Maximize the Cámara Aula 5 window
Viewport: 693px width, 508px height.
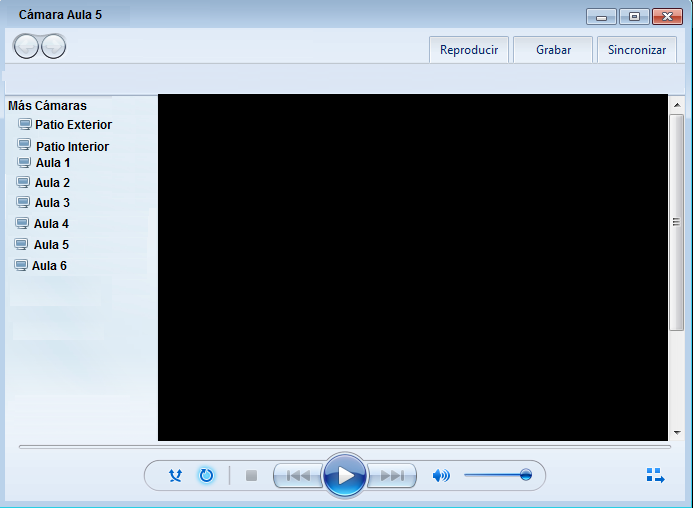coord(634,17)
